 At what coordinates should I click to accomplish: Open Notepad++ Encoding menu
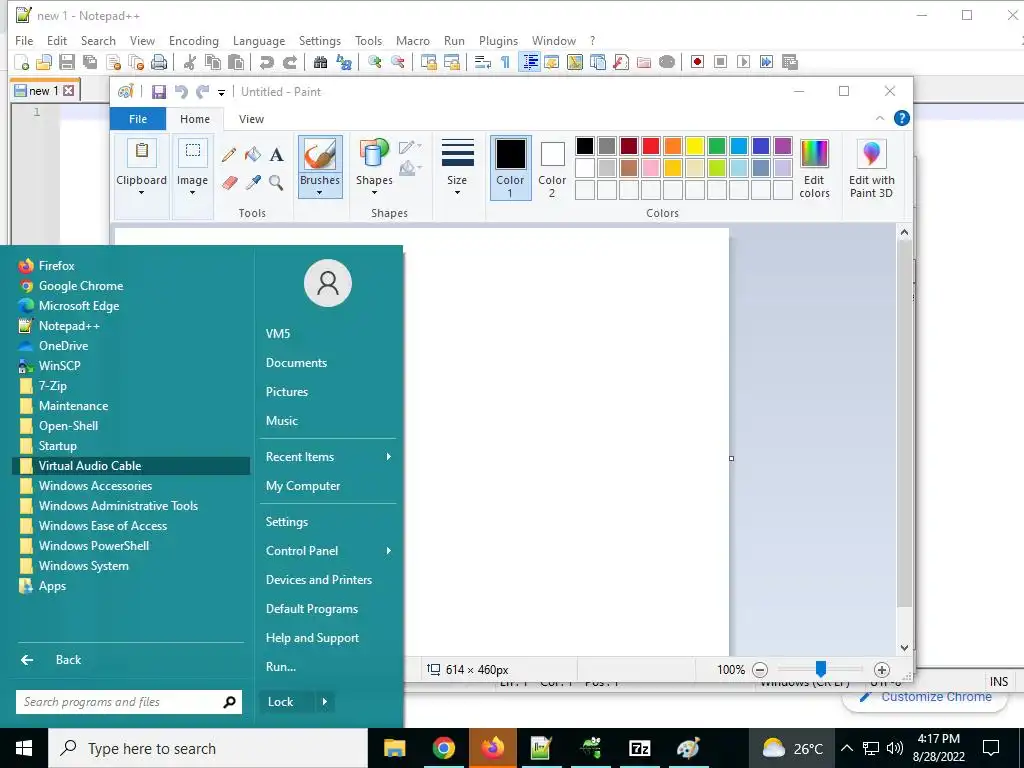(x=194, y=40)
